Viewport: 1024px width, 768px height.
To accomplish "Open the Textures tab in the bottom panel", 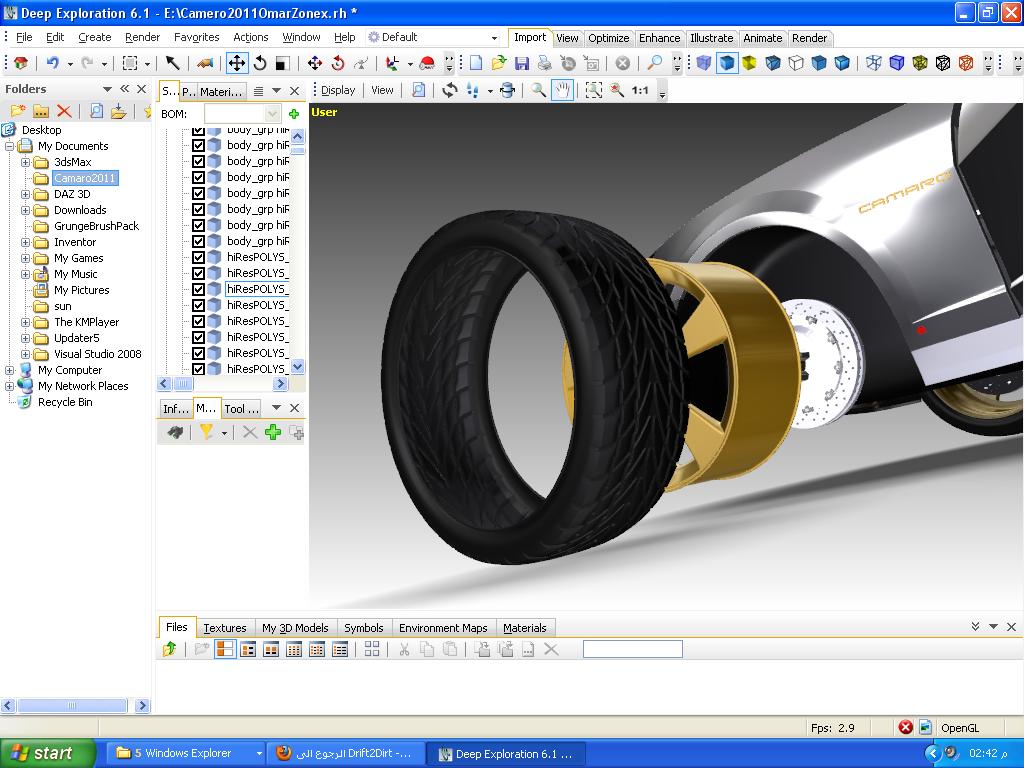I will click(x=225, y=628).
